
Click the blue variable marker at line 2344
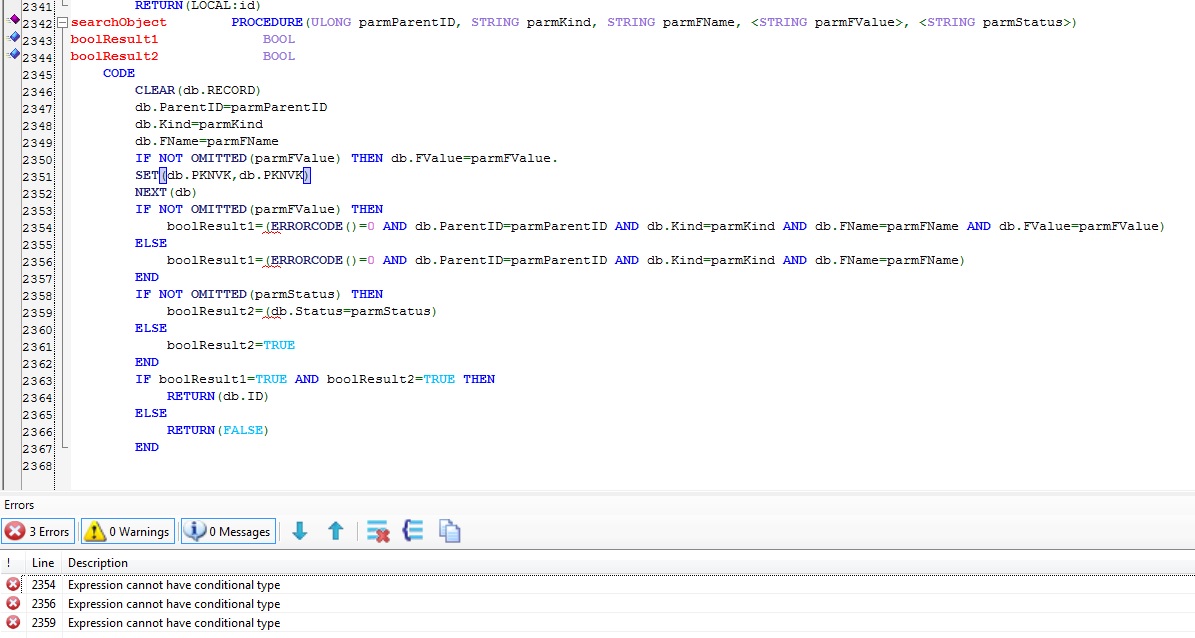tap(14, 55)
